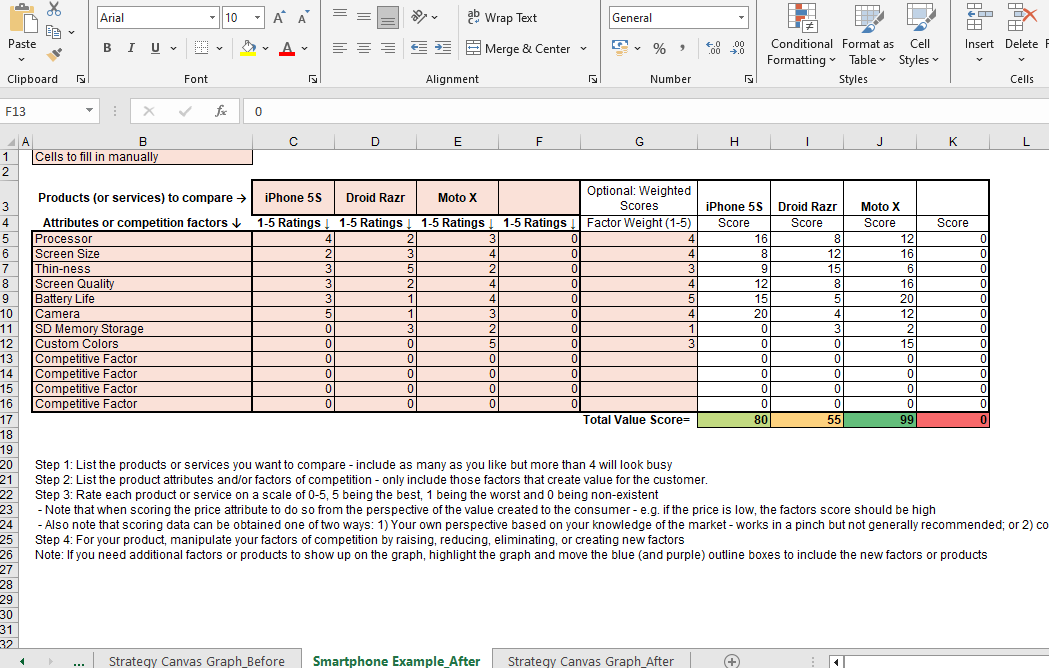The image size is (1049, 668).
Task: Open Clipboard dialog launcher
Action: (x=81, y=79)
